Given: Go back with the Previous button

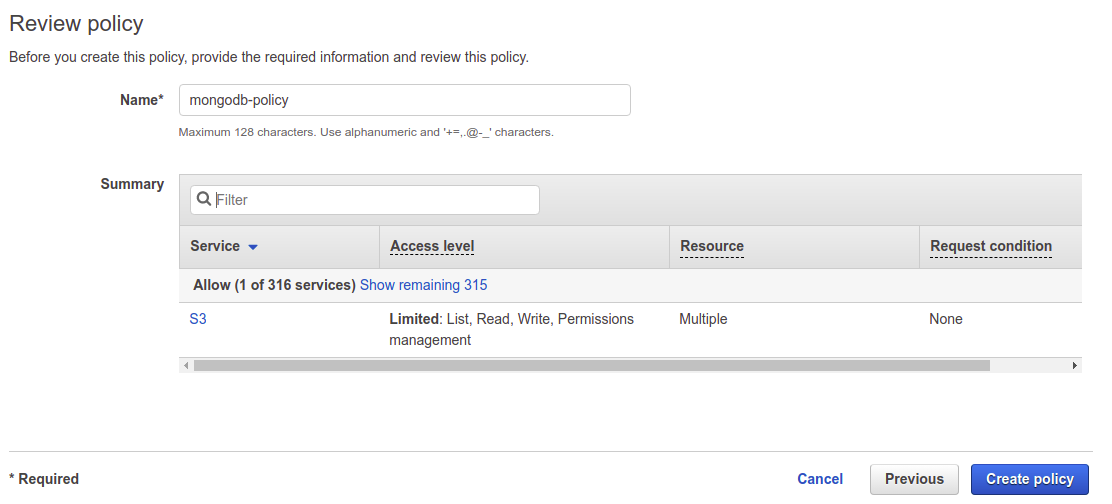Looking at the screenshot, I should 914,479.
